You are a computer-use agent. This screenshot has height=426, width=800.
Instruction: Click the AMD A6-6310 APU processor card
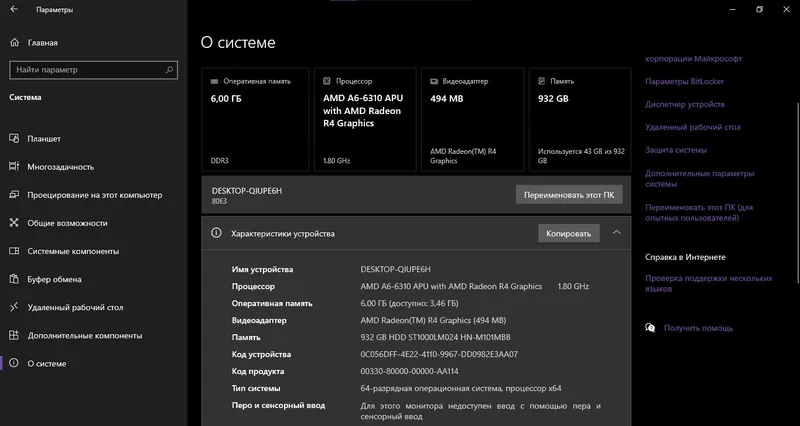click(365, 119)
